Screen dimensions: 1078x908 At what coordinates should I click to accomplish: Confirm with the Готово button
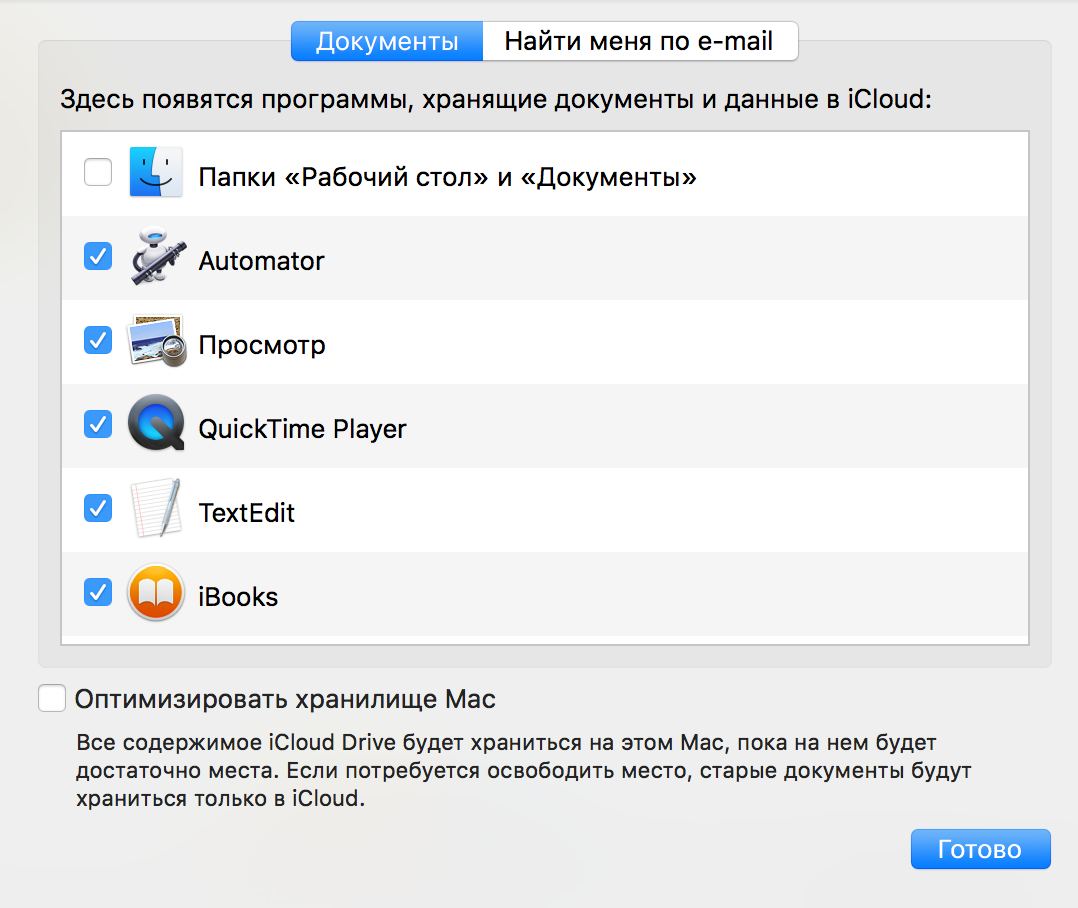[980, 849]
